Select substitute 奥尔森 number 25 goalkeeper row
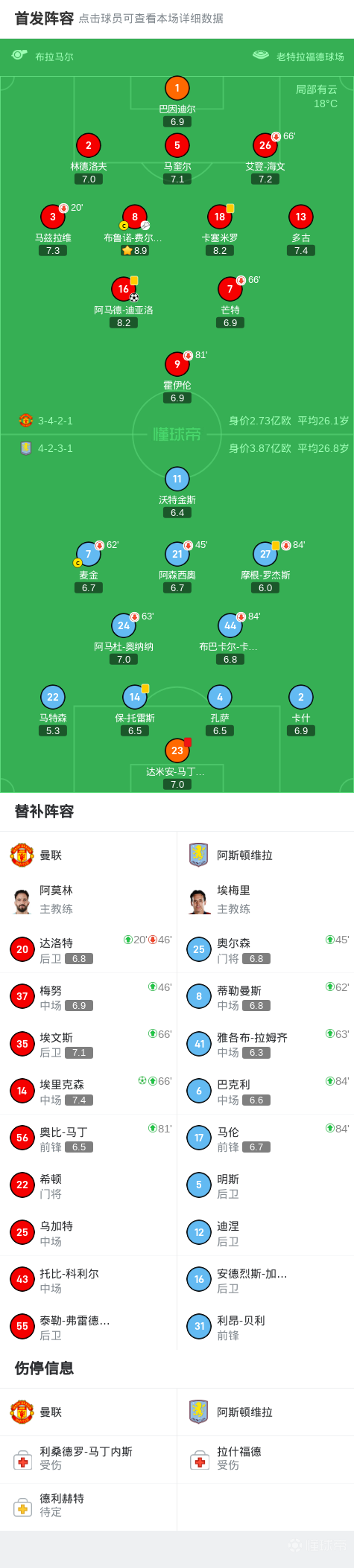Image resolution: width=354 pixels, height=1568 pixels. pos(265,949)
